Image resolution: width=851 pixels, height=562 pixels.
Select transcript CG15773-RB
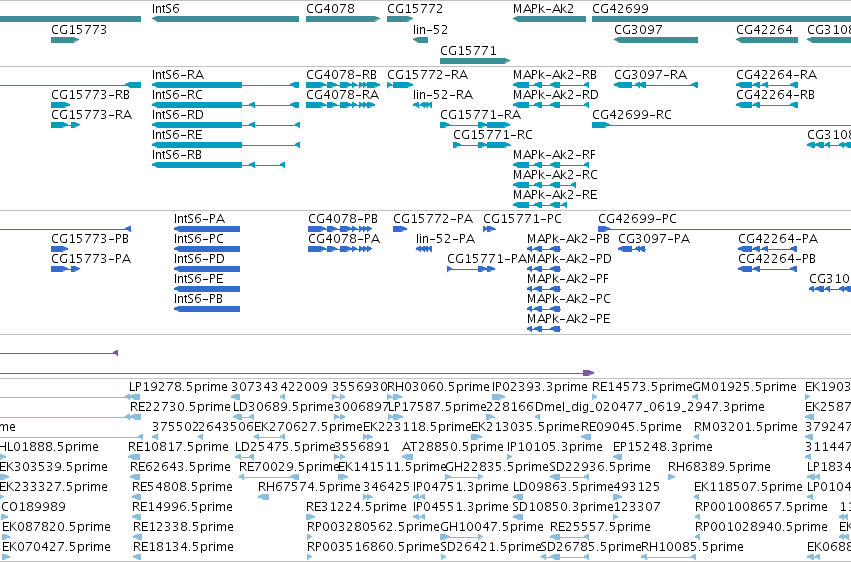coord(60,105)
